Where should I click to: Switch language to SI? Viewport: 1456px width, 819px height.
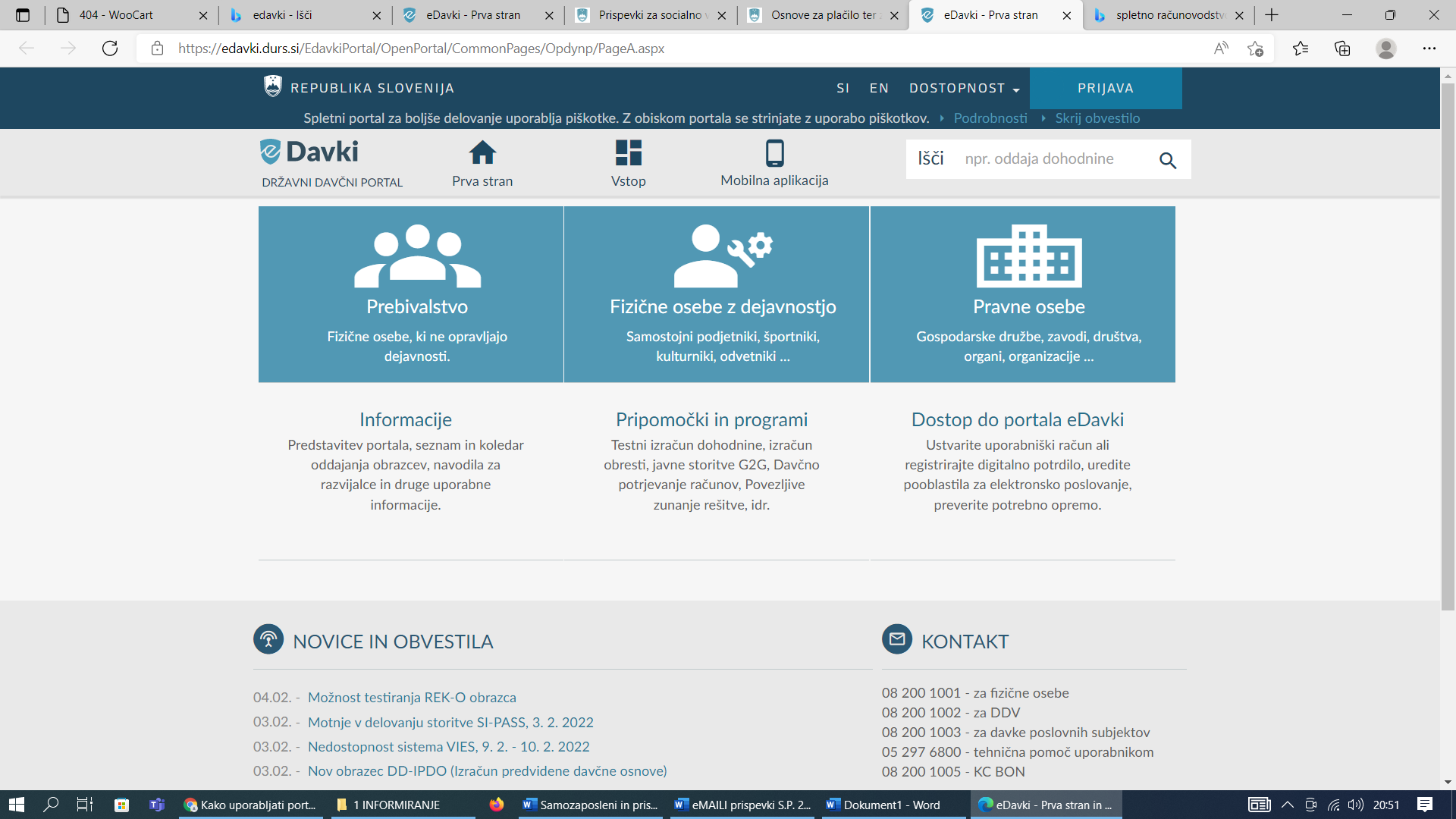point(843,88)
